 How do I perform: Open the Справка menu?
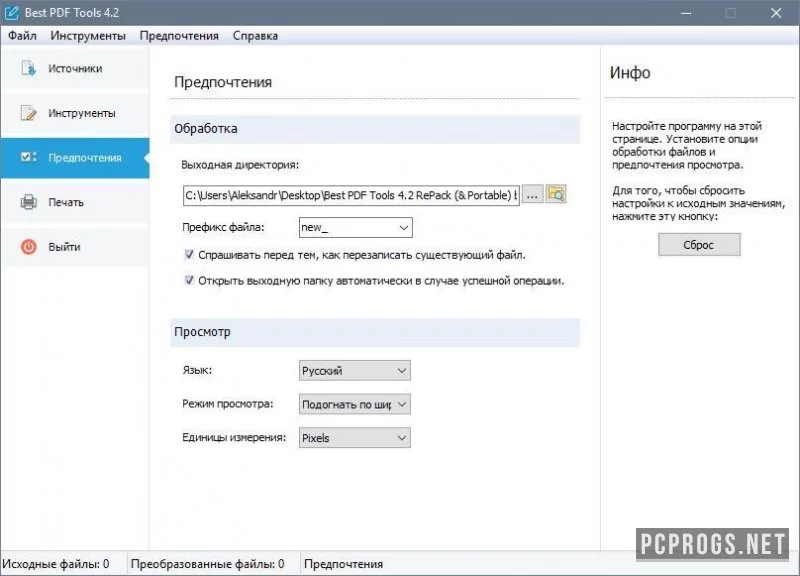point(255,36)
